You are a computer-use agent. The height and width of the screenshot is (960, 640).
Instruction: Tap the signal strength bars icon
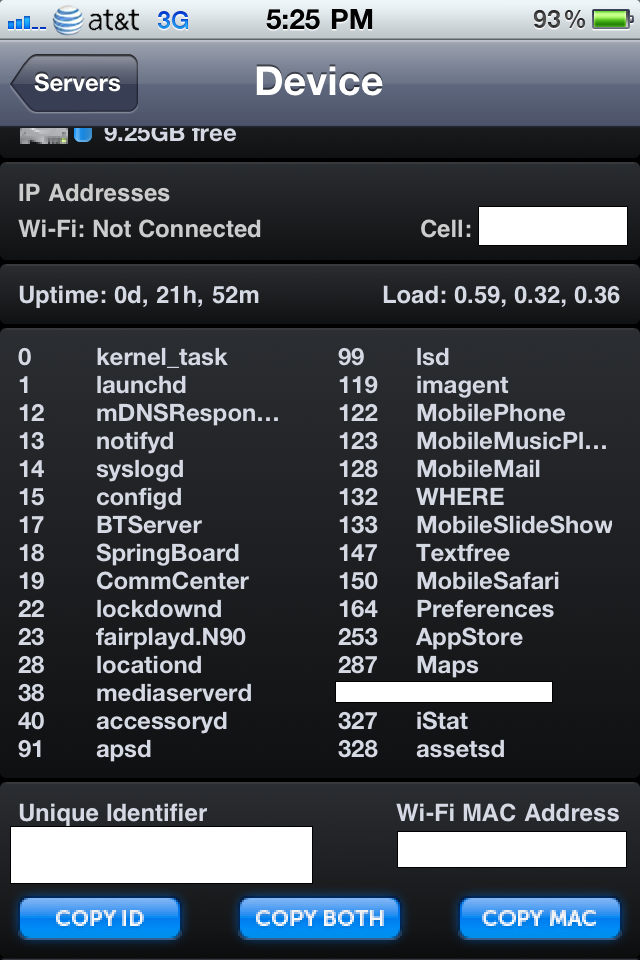click(26, 23)
